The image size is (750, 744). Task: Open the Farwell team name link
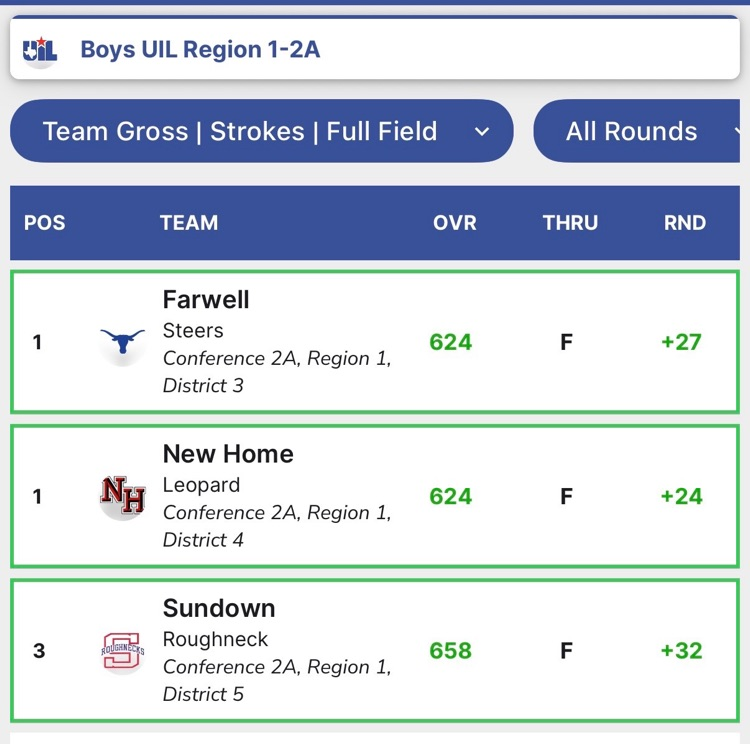[x=206, y=300]
